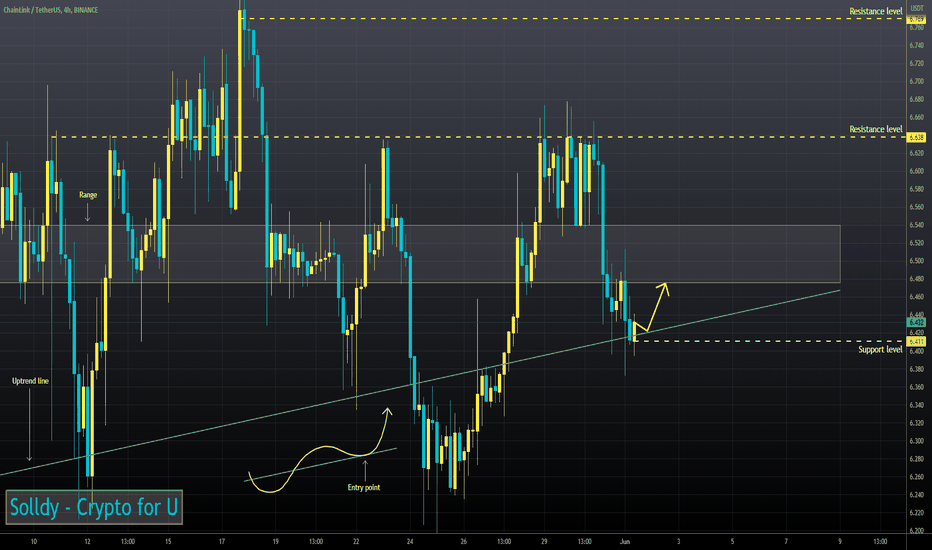The image size is (932, 550).
Task: Click the 5 date label on time axis
Action: 732,542
